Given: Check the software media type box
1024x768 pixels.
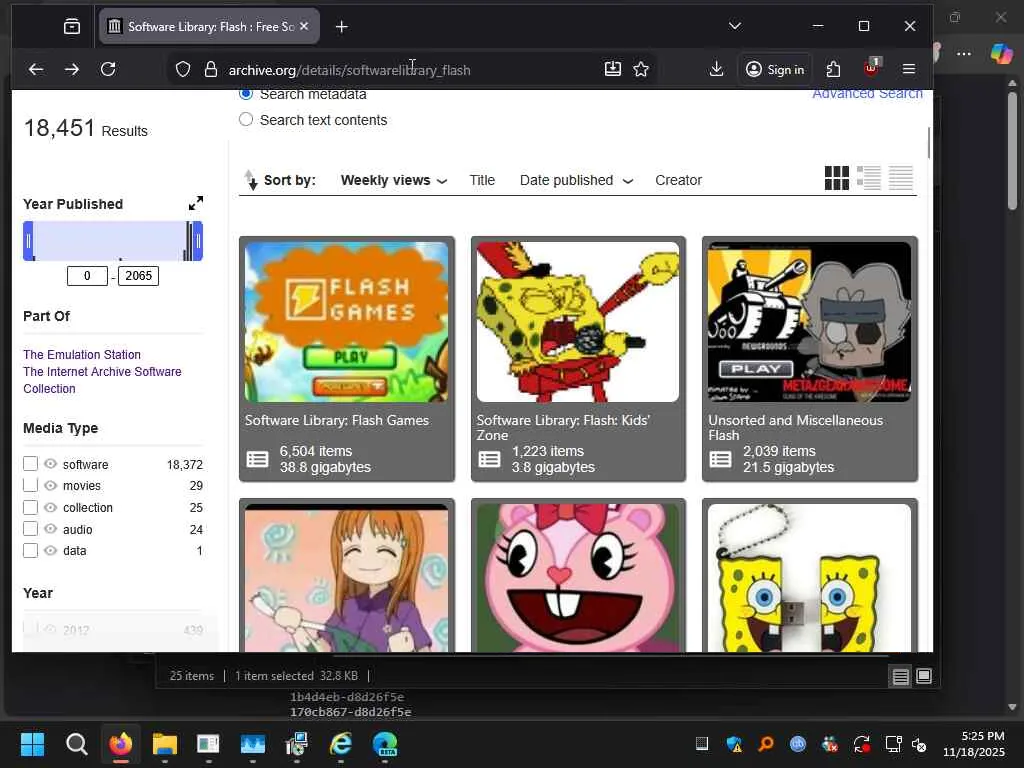Looking at the screenshot, I should 30,464.
